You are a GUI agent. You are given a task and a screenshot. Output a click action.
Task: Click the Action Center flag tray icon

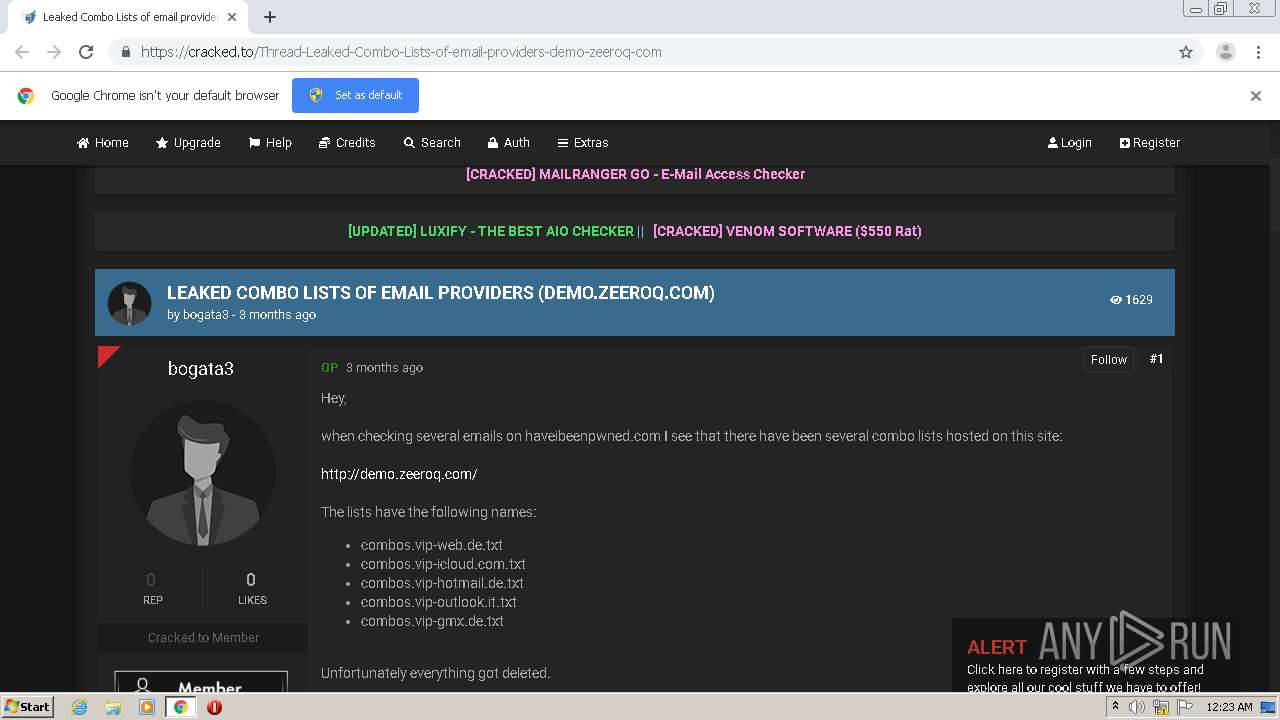pyautogui.click(x=1185, y=707)
